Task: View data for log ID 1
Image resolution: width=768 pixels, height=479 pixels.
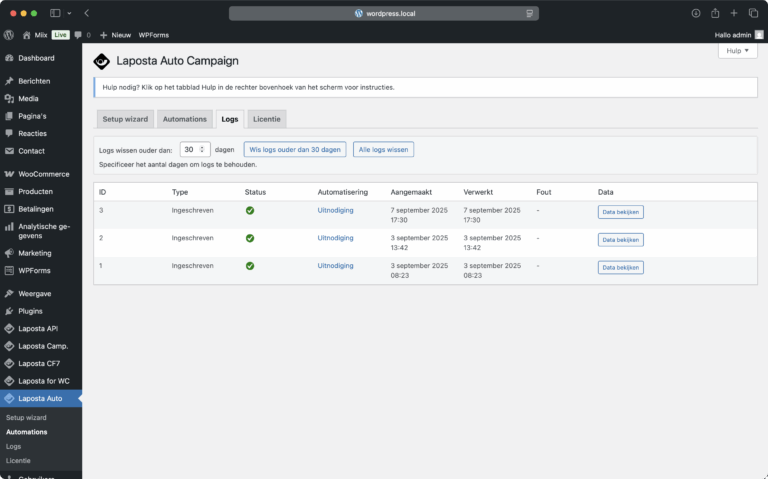Action: point(620,267)
